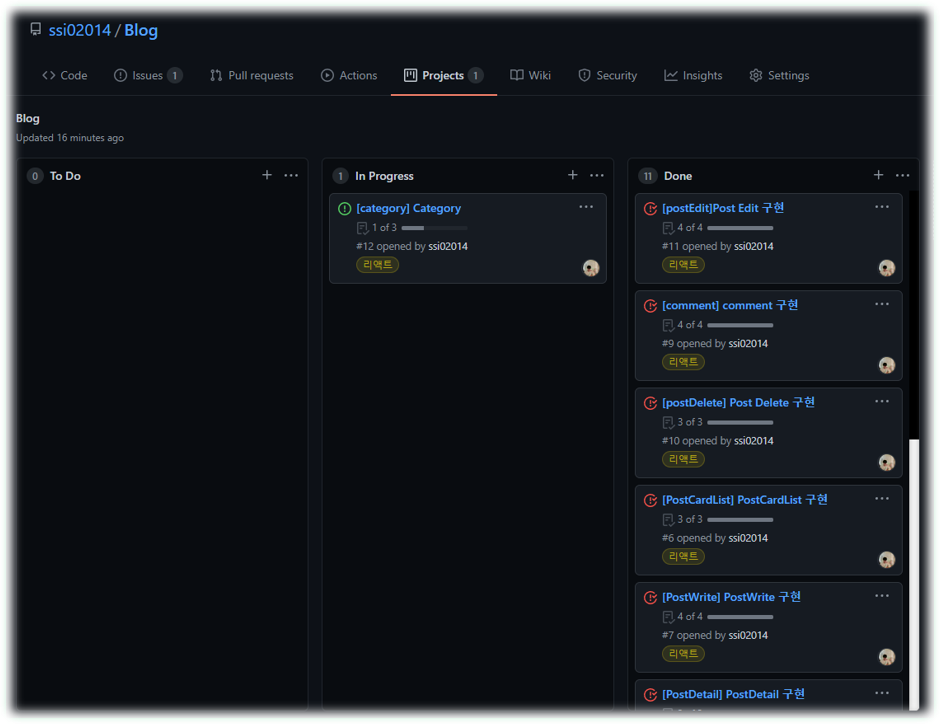Open comment card options menu
Viewport: 940px width, 724px height.
tap(882, 304)
